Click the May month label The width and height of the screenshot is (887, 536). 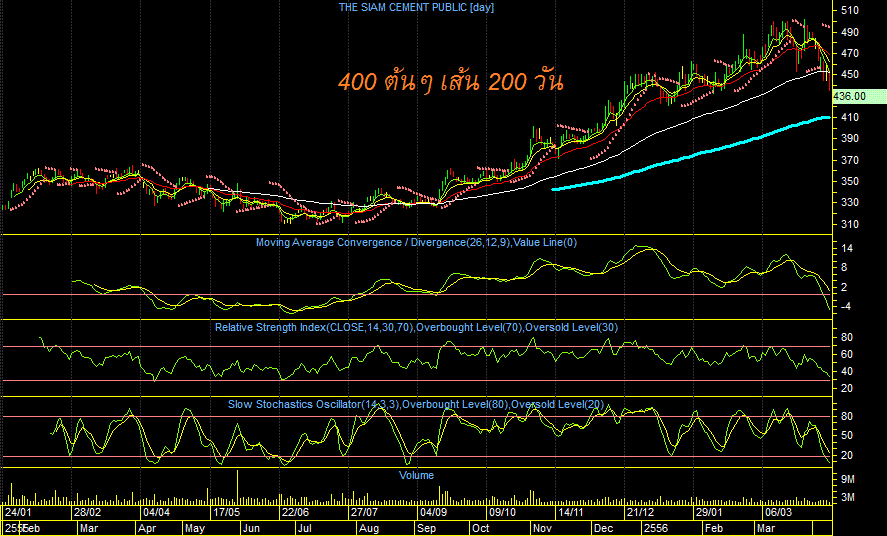point(195,529)
